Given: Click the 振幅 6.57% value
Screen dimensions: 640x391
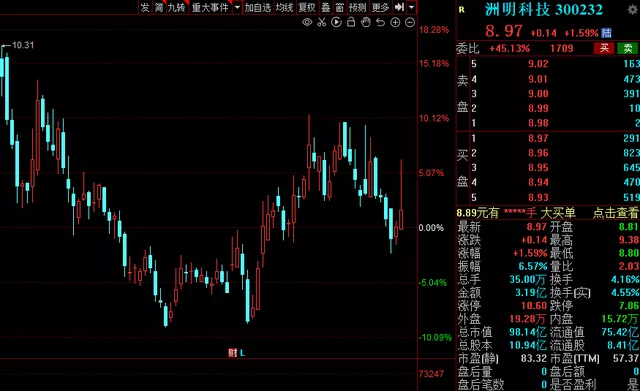Looking at the screenshot, I should [x=533, y=267].
